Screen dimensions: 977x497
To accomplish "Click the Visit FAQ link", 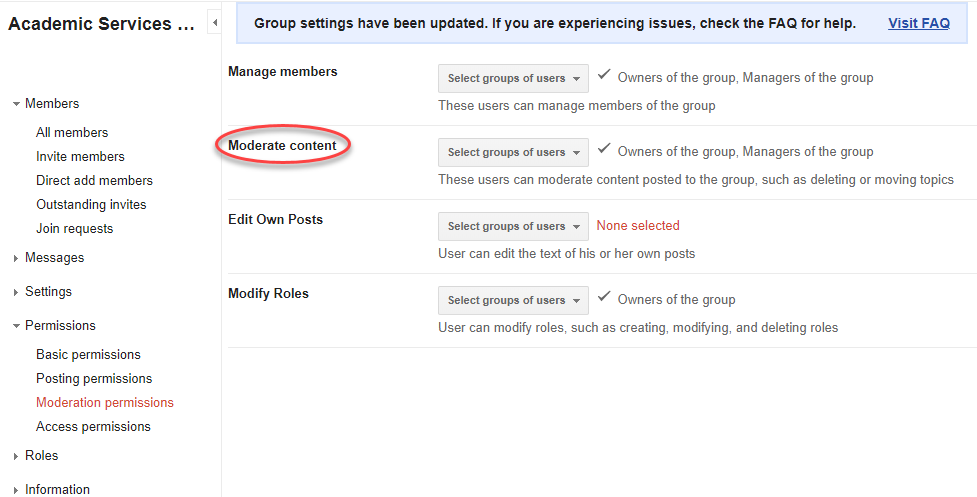I will coord(918,23).
